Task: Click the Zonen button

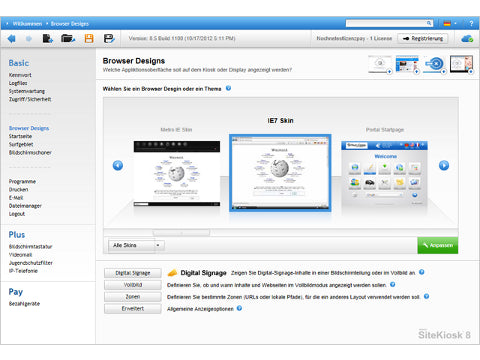Action: [x=133, y=297]
